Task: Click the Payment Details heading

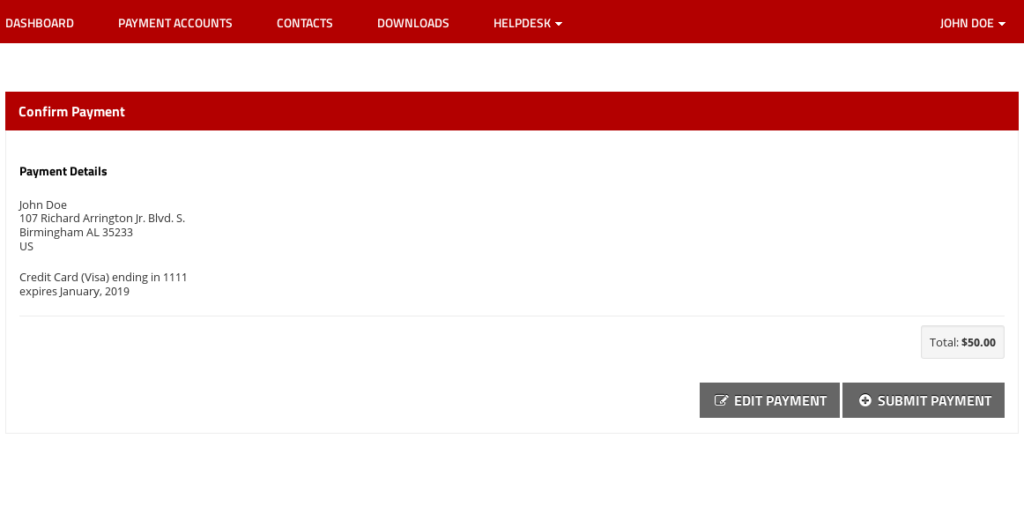Action: (x=63, y=172)
